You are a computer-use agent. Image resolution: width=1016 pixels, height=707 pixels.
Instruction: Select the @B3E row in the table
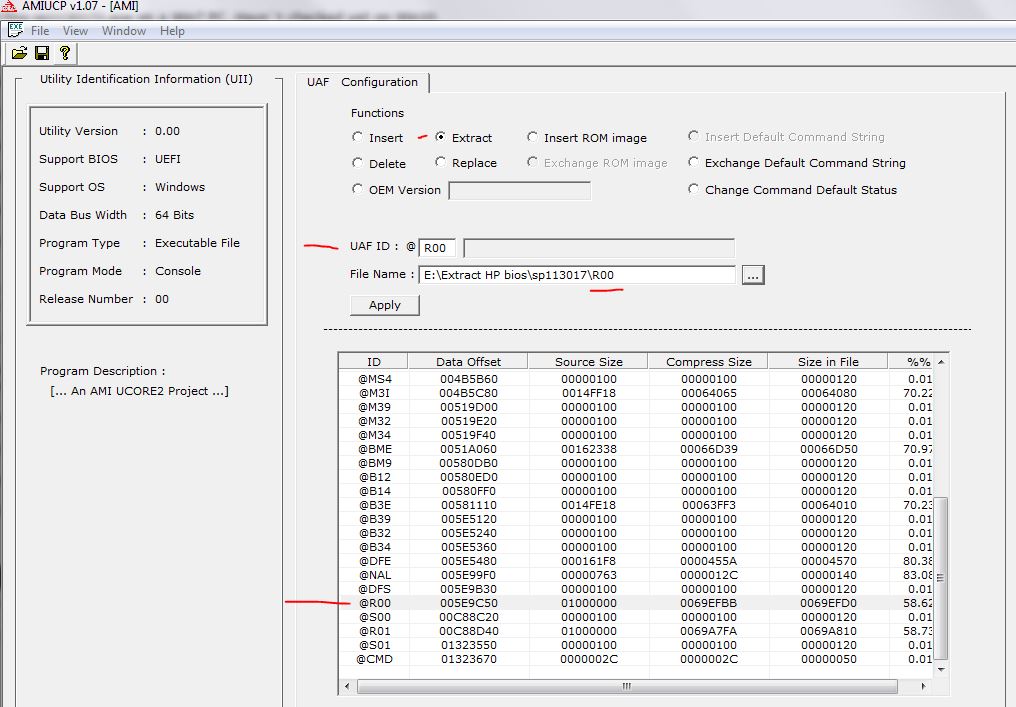click(636, 505)
